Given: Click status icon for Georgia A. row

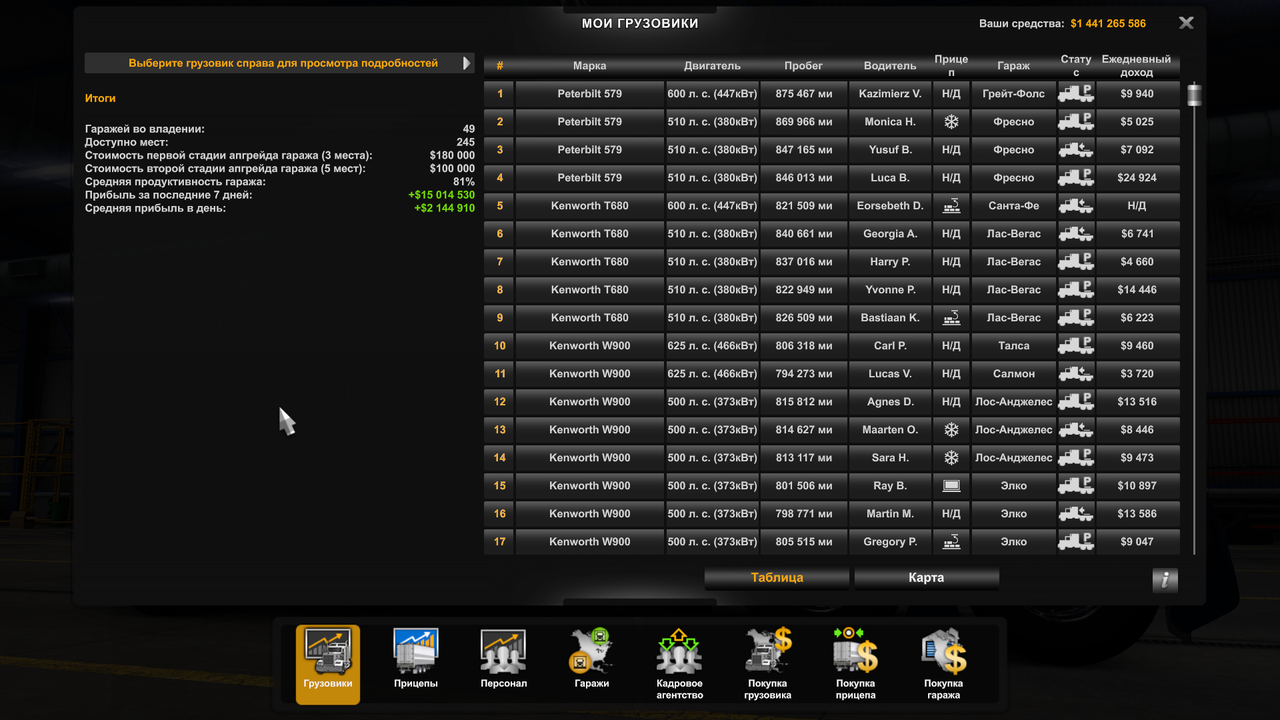Looking at the screenshot, I should [1076, 233].
